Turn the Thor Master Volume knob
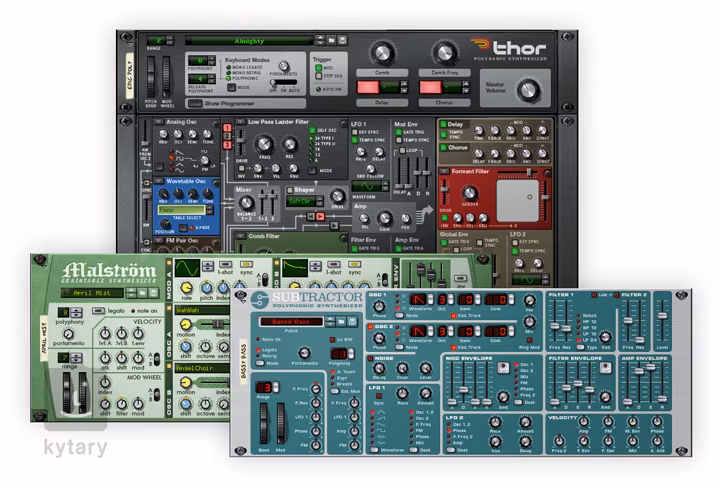720x488 pixels. (x=528, y=87)
